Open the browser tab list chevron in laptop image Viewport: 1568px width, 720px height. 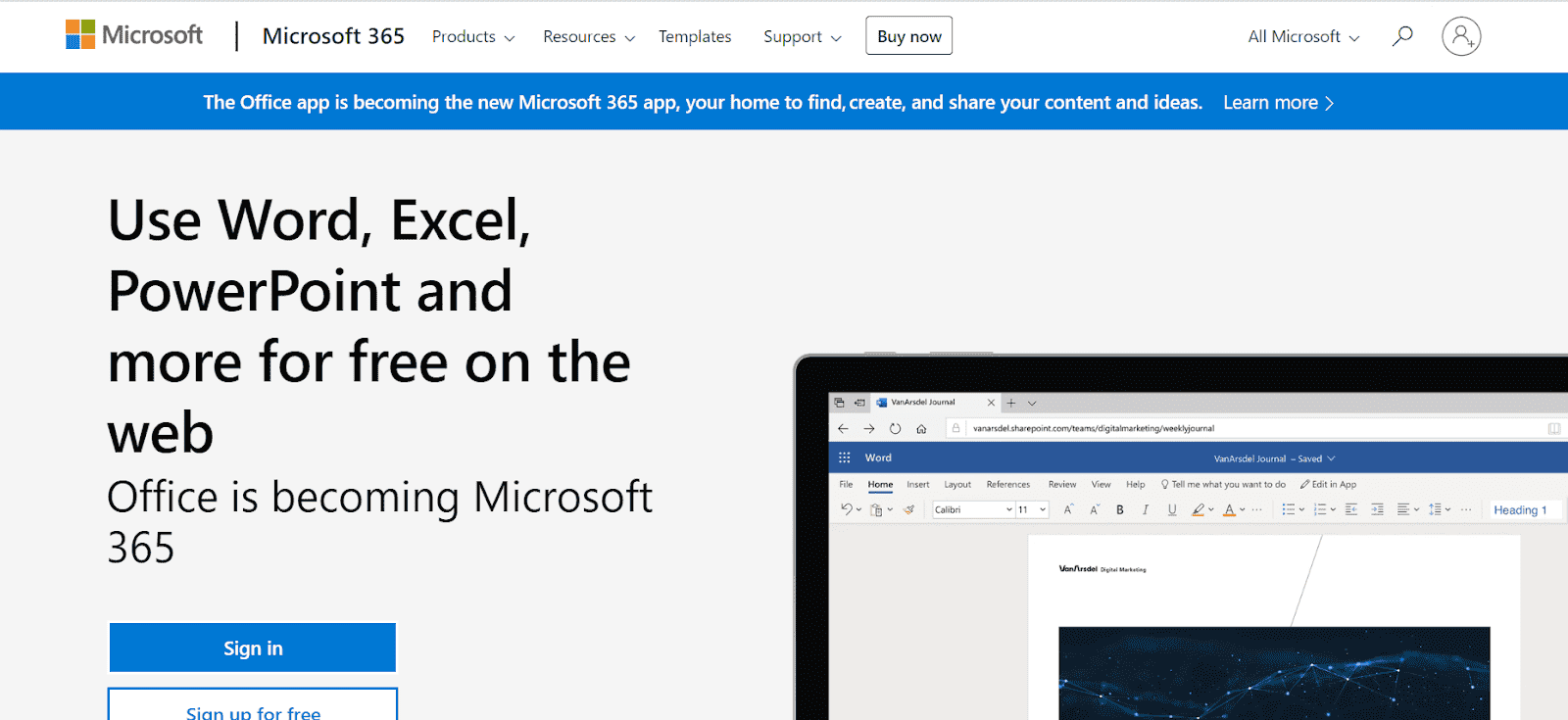point(1032,403)
